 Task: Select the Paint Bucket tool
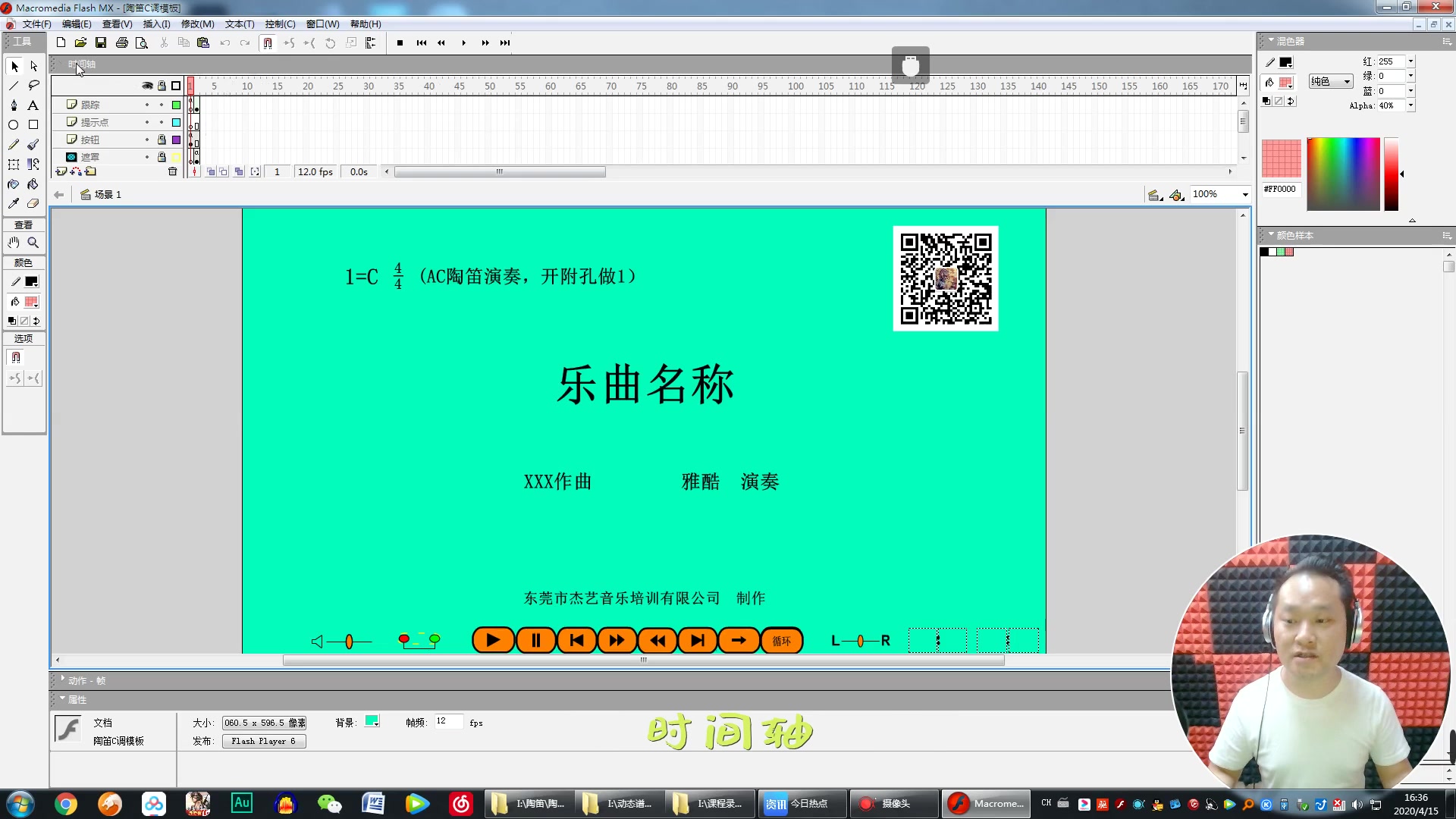[x=33, y=184]
